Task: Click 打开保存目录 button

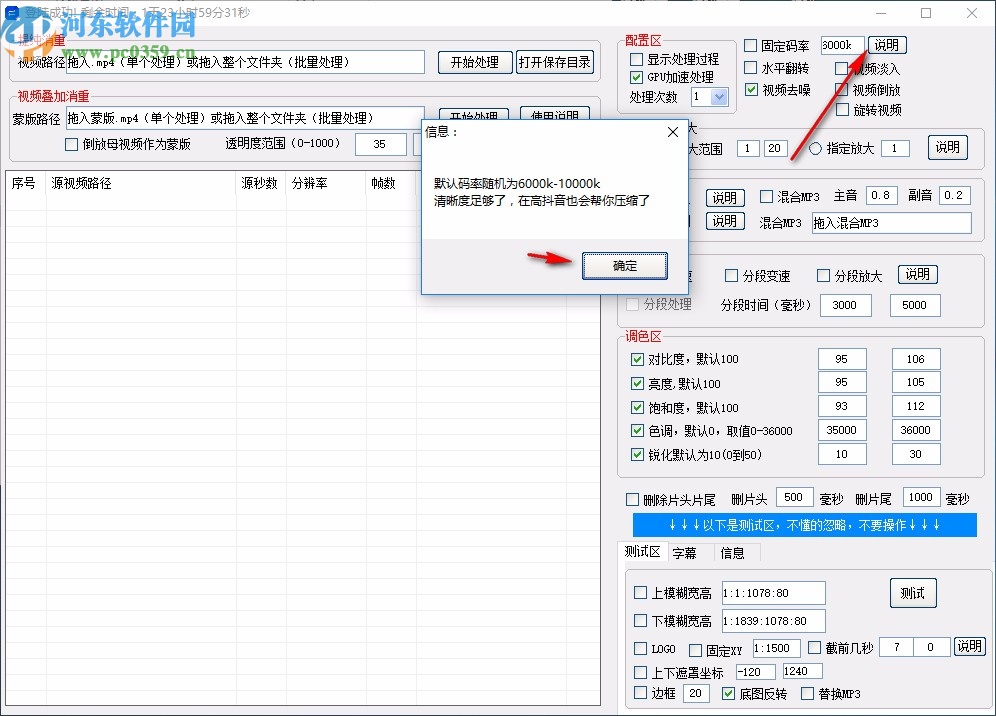Action: point(555,61)
